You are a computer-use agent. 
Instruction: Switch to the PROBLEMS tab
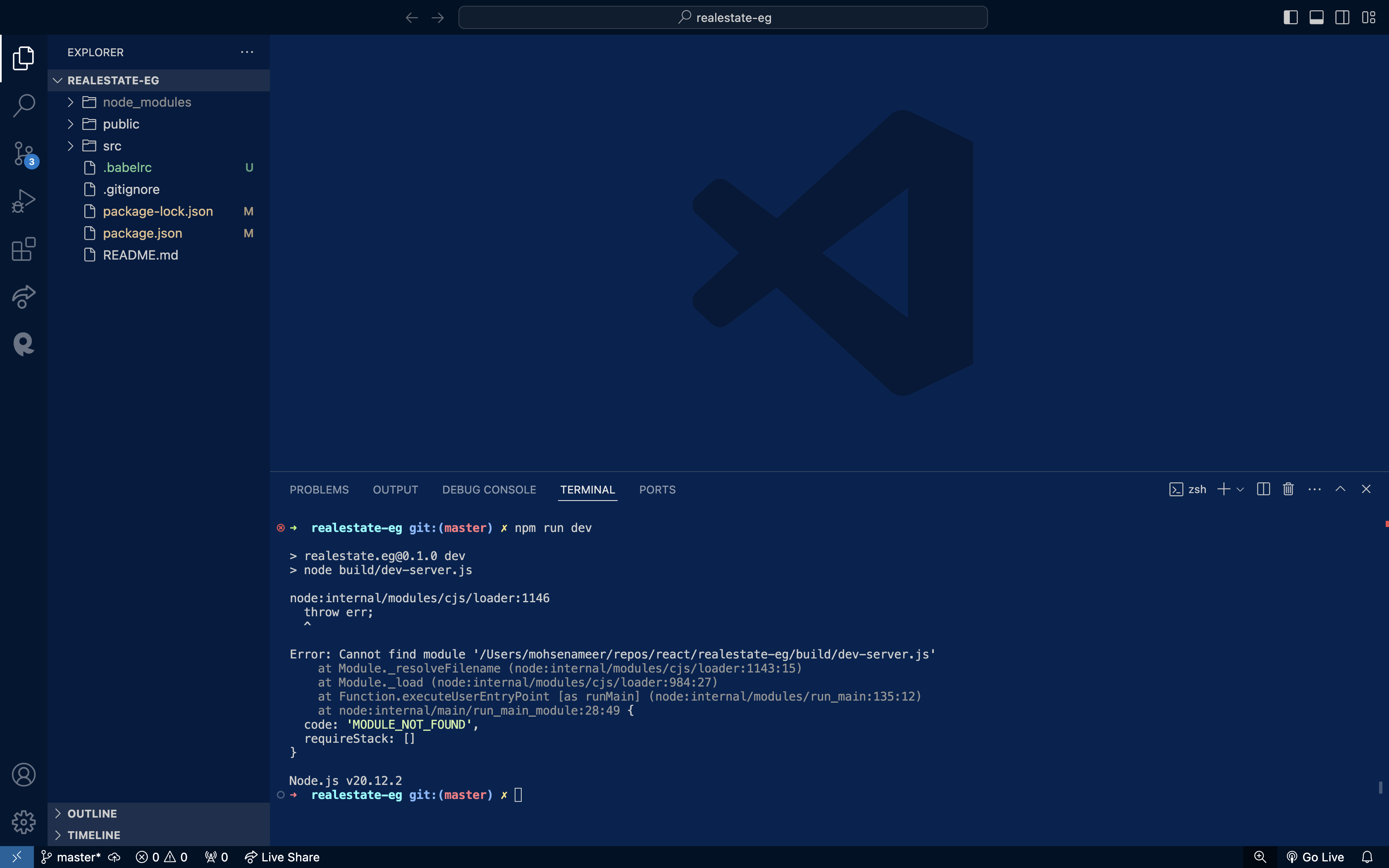click(x=319, y=490)
